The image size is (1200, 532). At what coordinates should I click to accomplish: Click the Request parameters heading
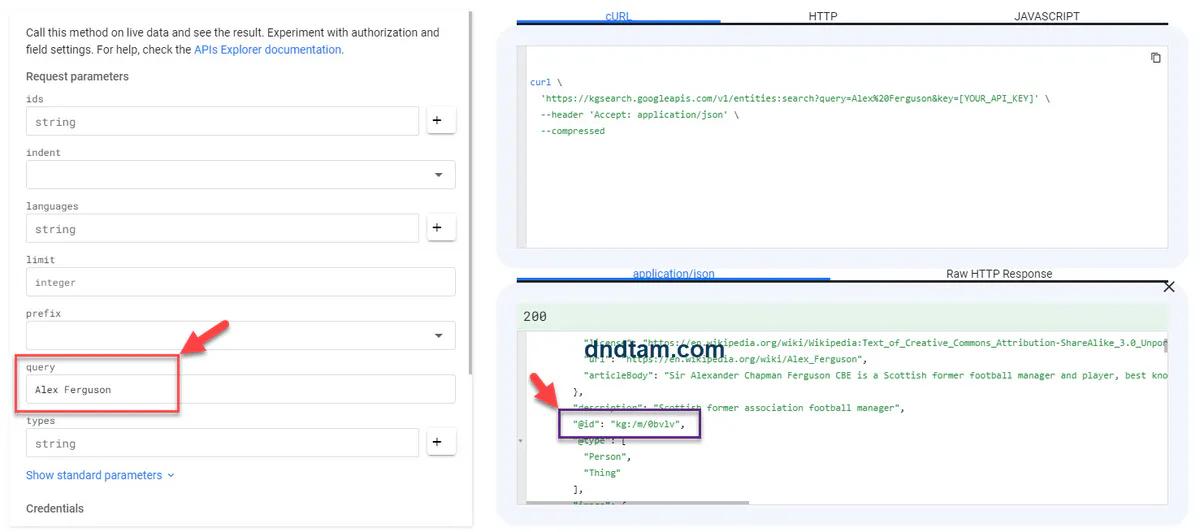click(x=77, y=76)
